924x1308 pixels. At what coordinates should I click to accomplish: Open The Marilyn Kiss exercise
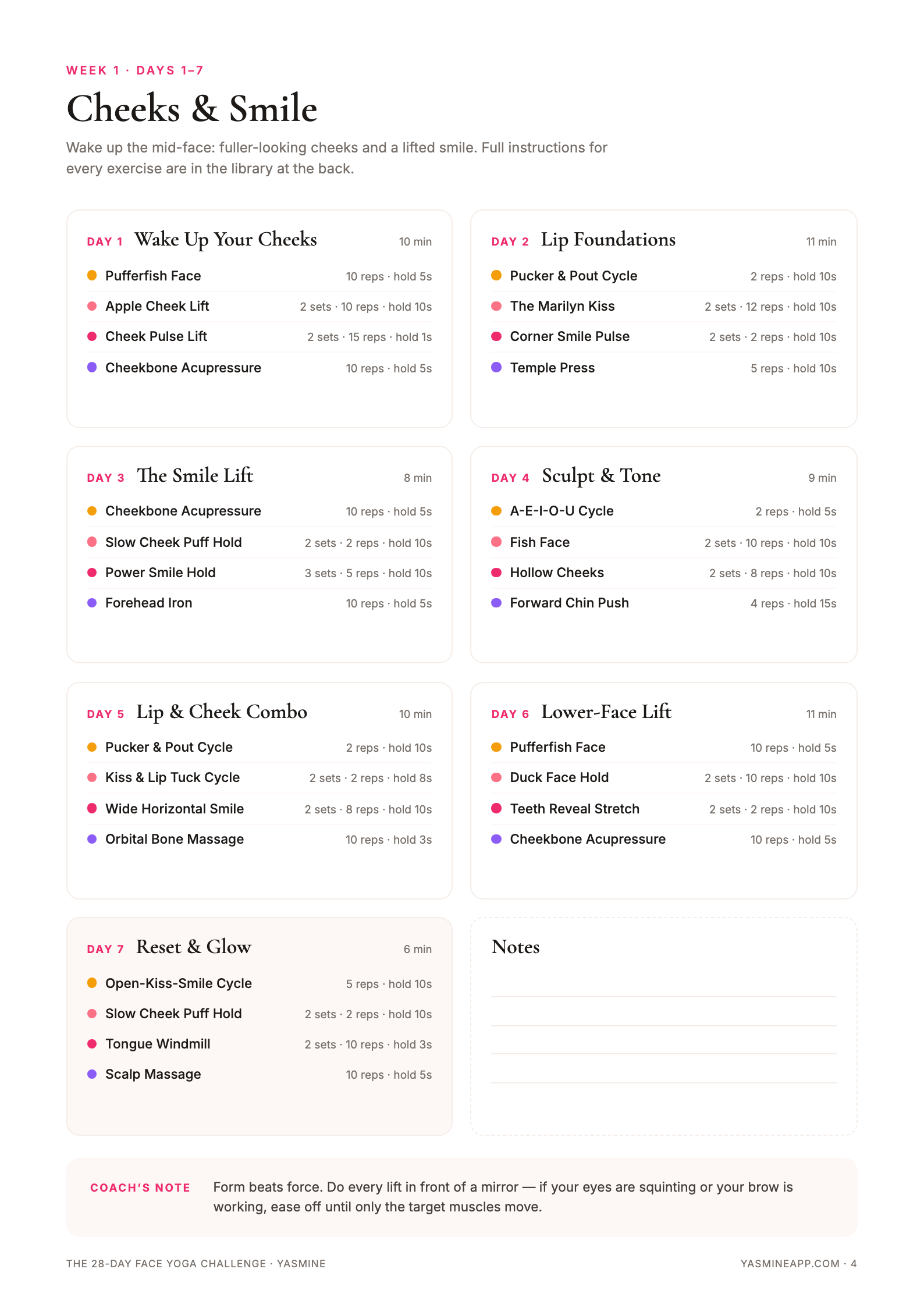pyautogui.click(x=663, y=307)
